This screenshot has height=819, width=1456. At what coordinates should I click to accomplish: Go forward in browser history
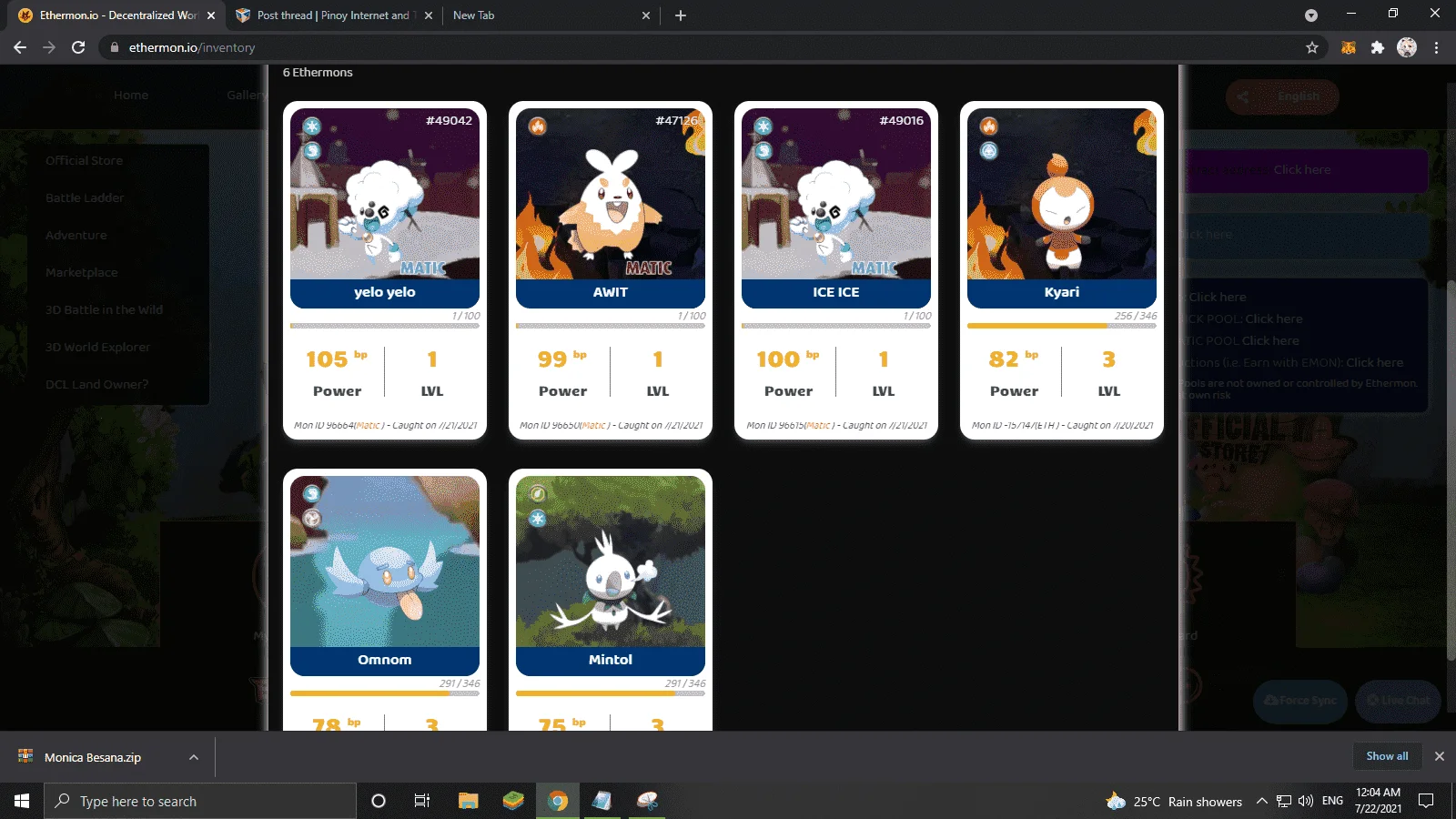pos(49,47)
